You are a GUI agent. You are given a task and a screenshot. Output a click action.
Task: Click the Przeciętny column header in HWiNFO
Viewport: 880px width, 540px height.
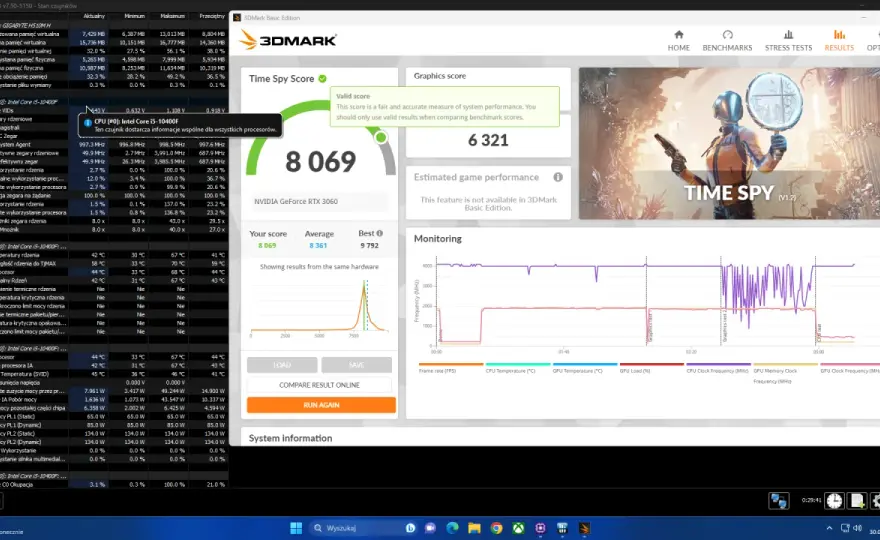212,16
